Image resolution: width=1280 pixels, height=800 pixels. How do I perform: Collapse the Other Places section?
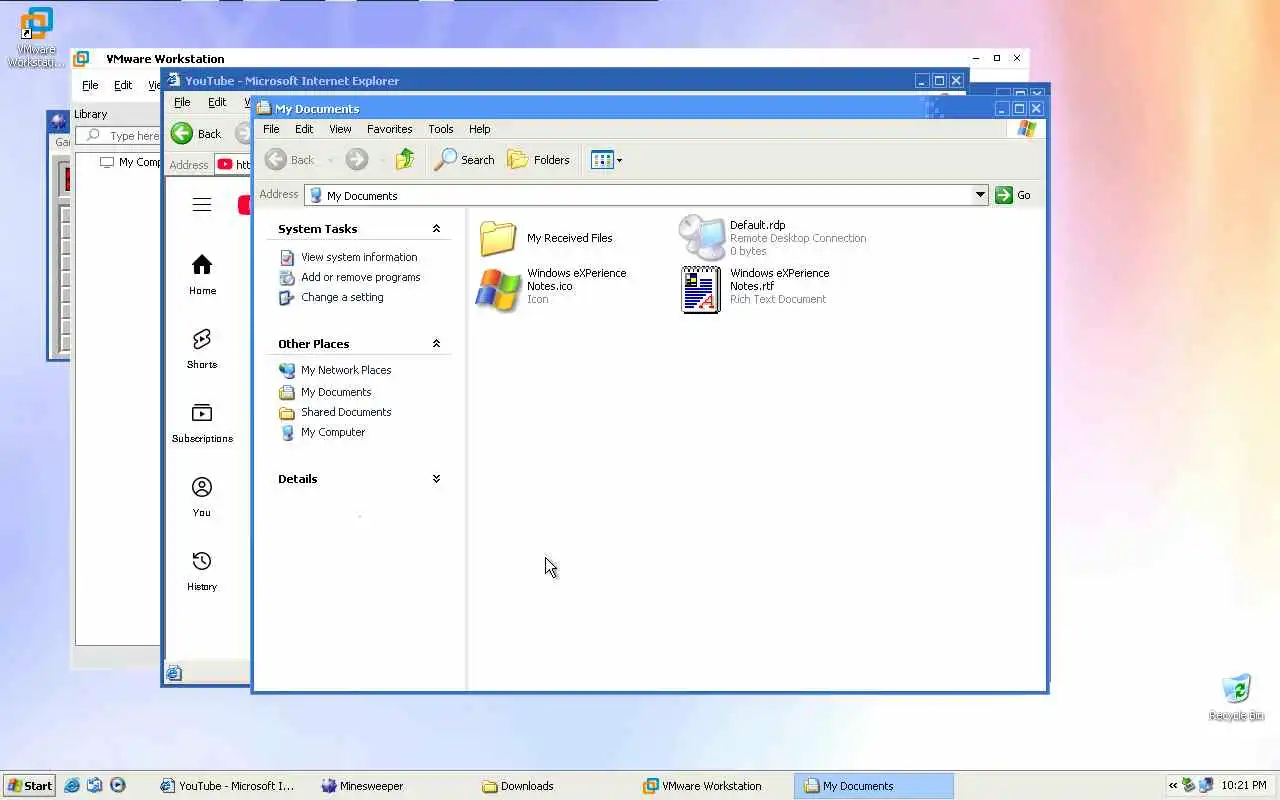(x=436, y=344)
